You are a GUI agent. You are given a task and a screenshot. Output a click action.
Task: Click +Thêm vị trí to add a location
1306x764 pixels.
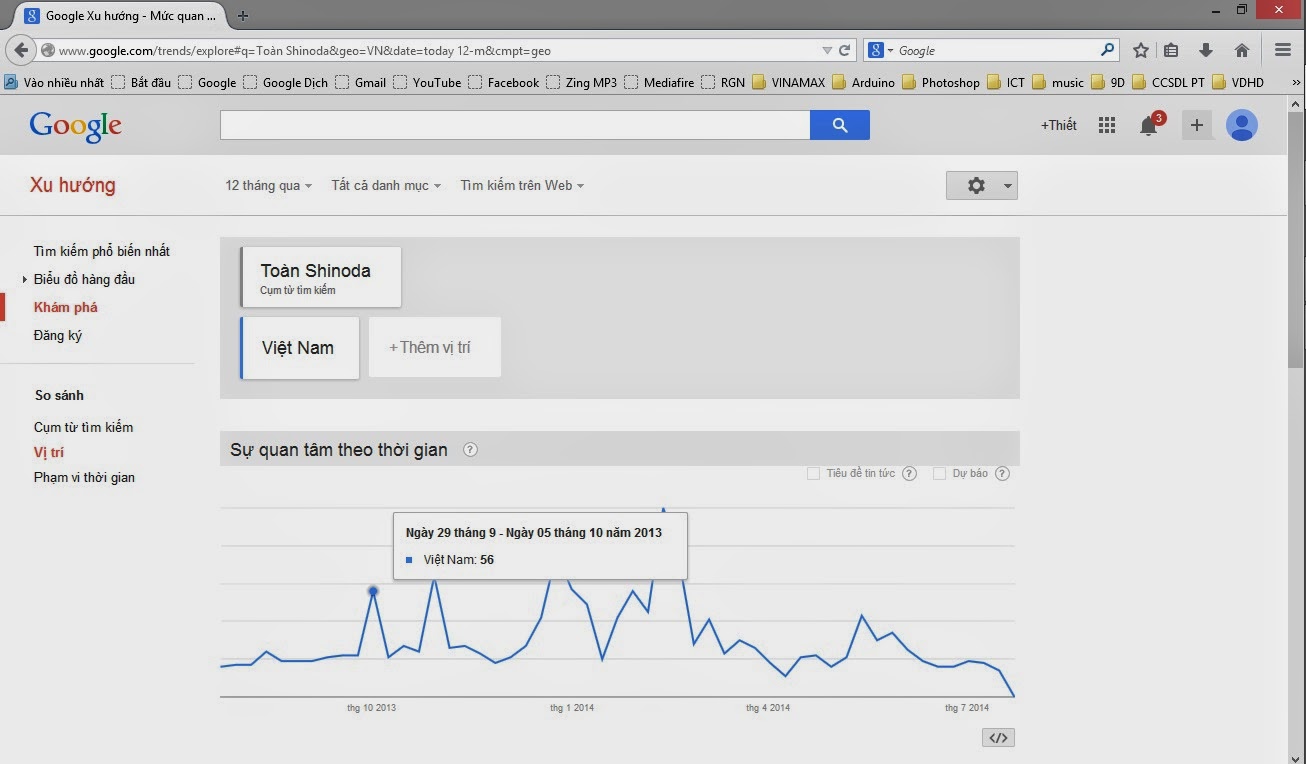434,347
